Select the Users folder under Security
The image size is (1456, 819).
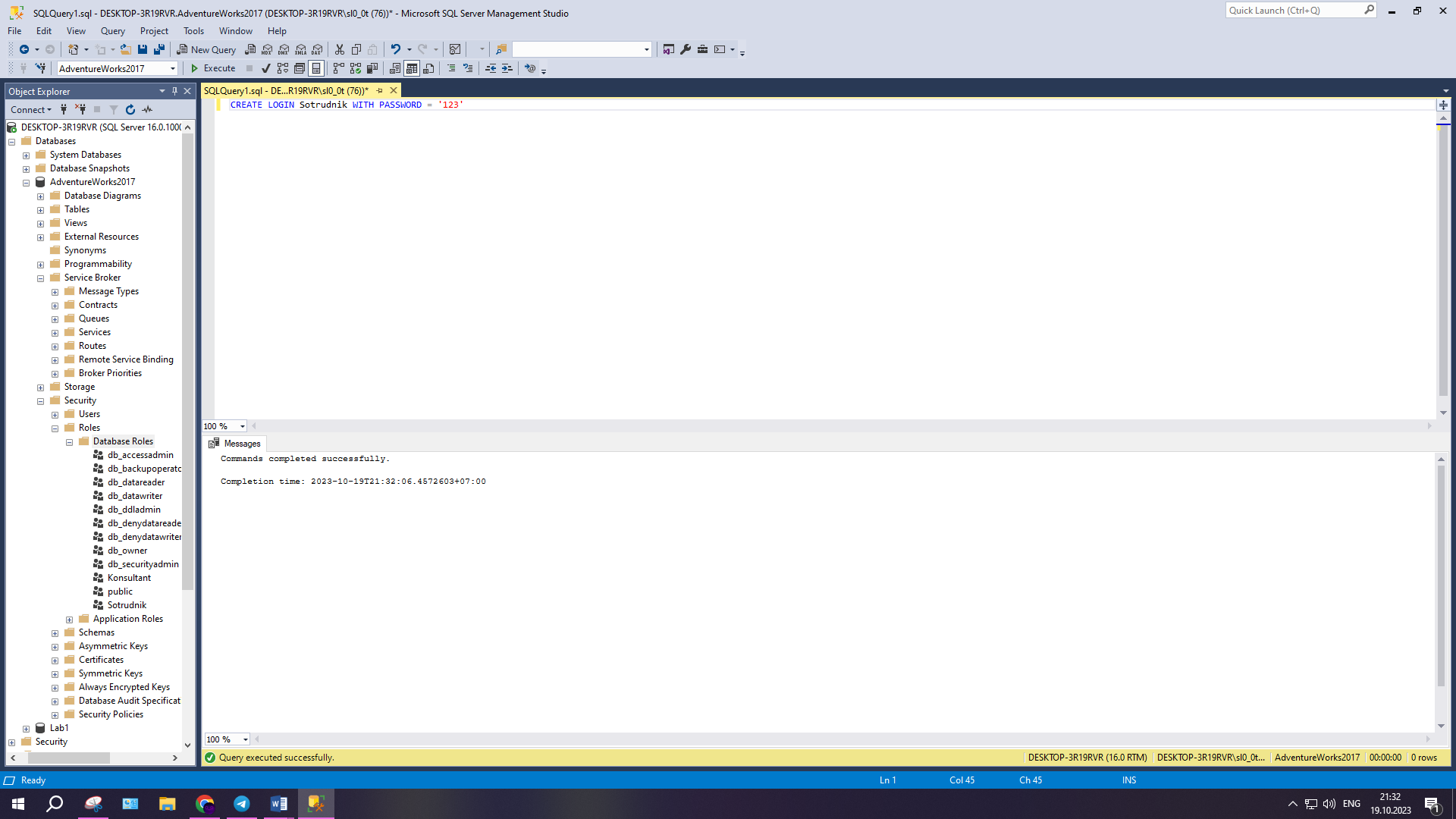click(x=89, y=414)
